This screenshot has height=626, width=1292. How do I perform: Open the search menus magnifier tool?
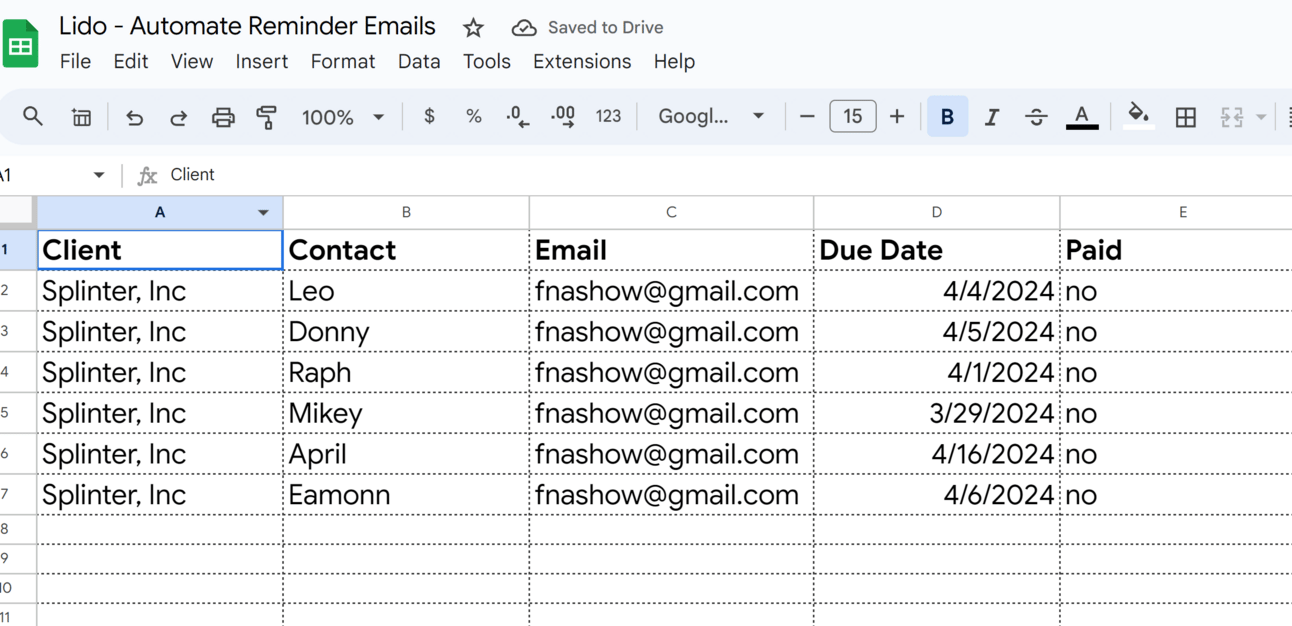(33, 117)
